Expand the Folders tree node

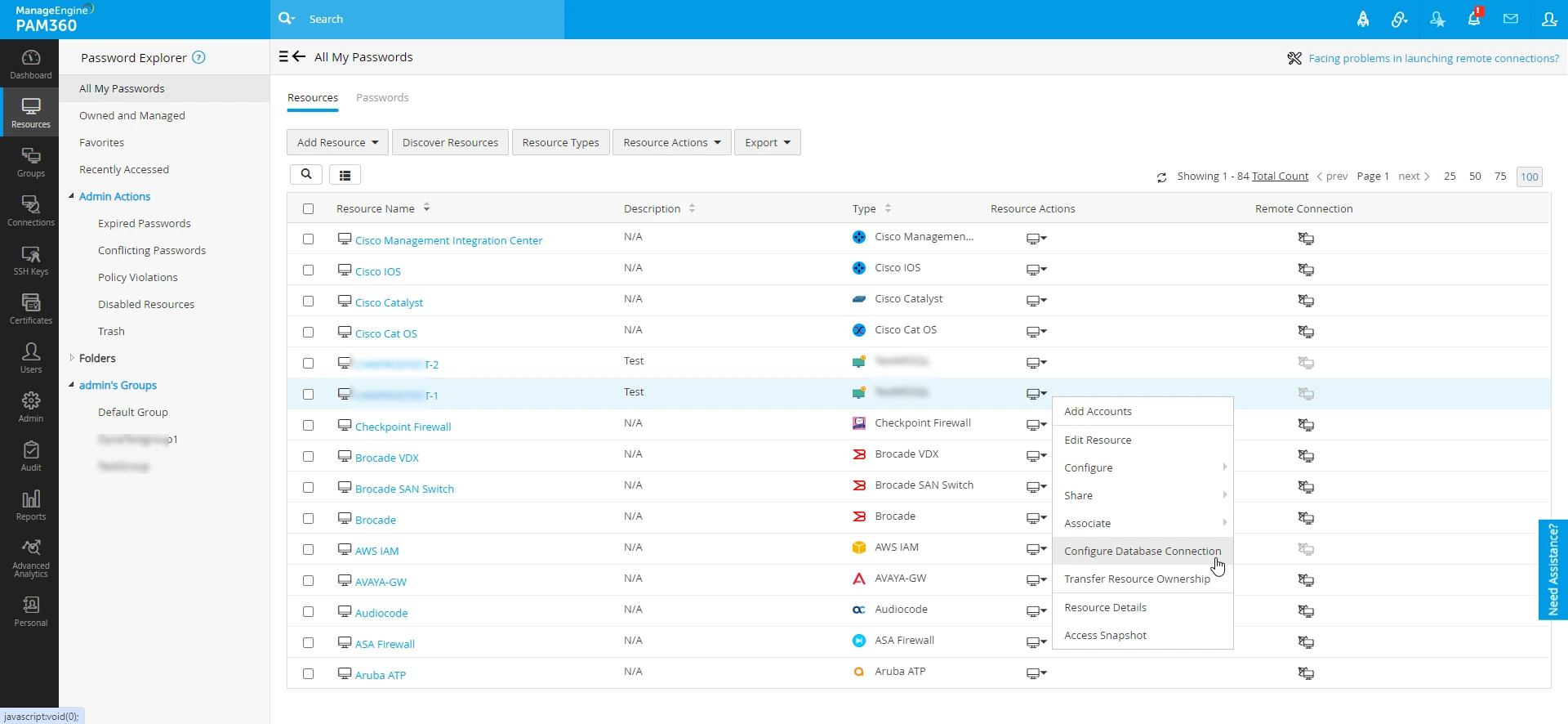[x=72, y=358]
